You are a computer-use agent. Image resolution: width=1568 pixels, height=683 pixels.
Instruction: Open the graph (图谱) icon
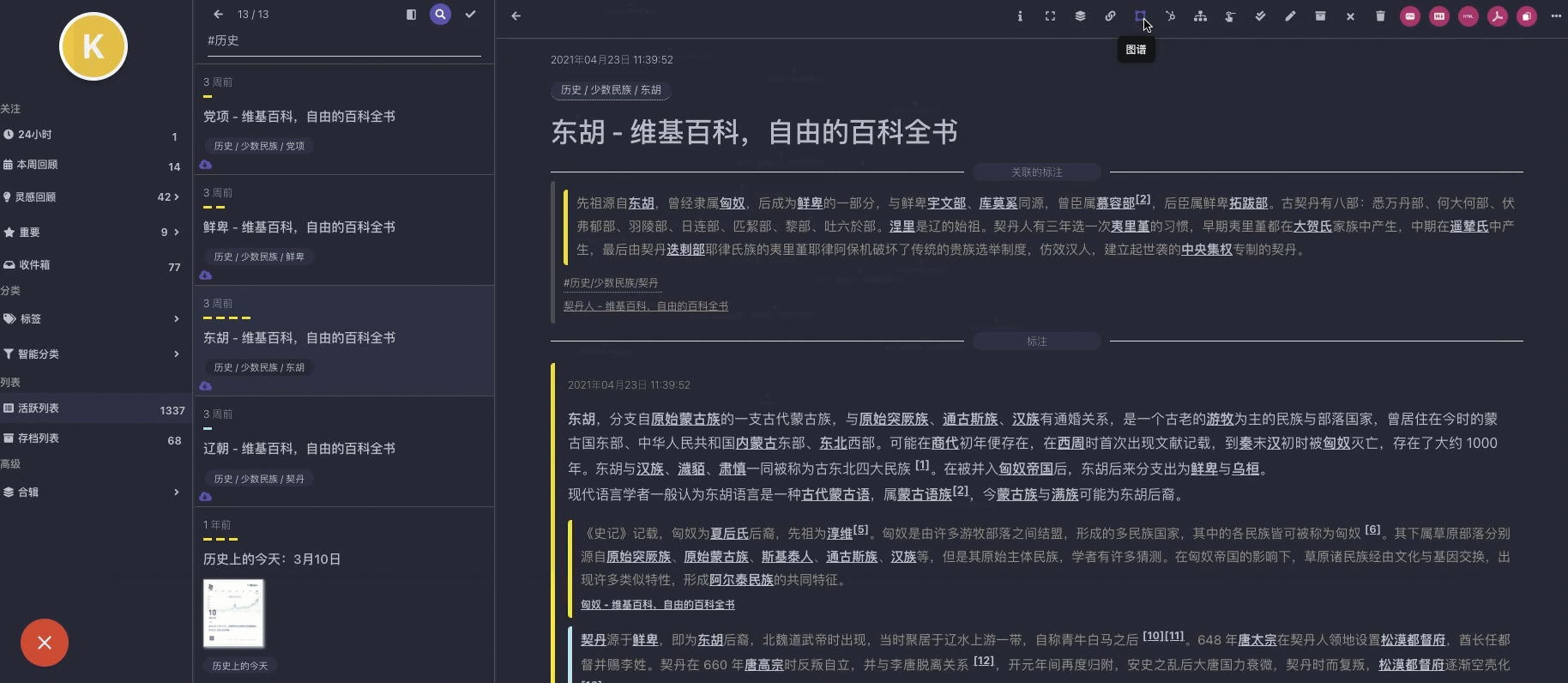coord(1140,16)
